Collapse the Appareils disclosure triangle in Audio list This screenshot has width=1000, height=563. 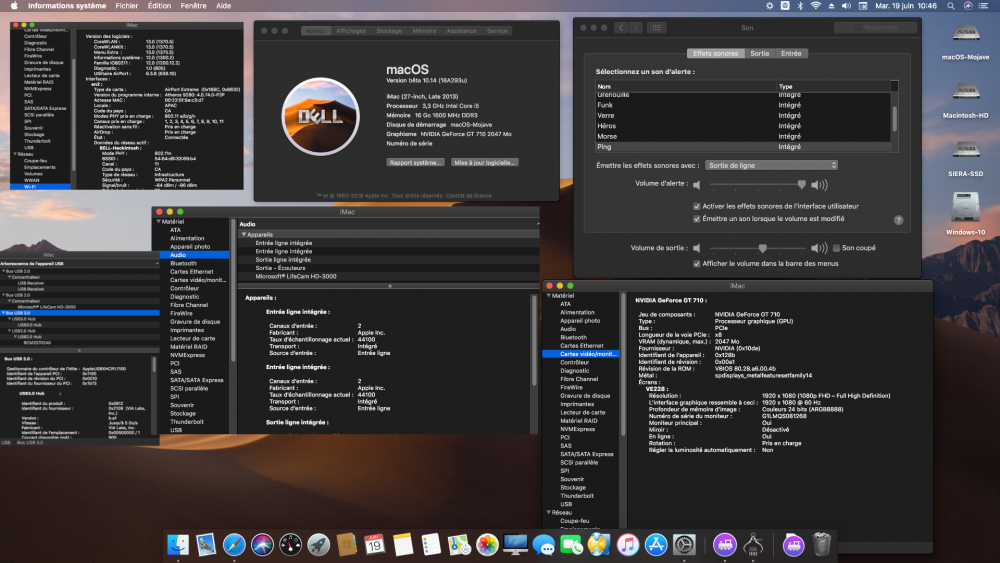coord(244,234)
